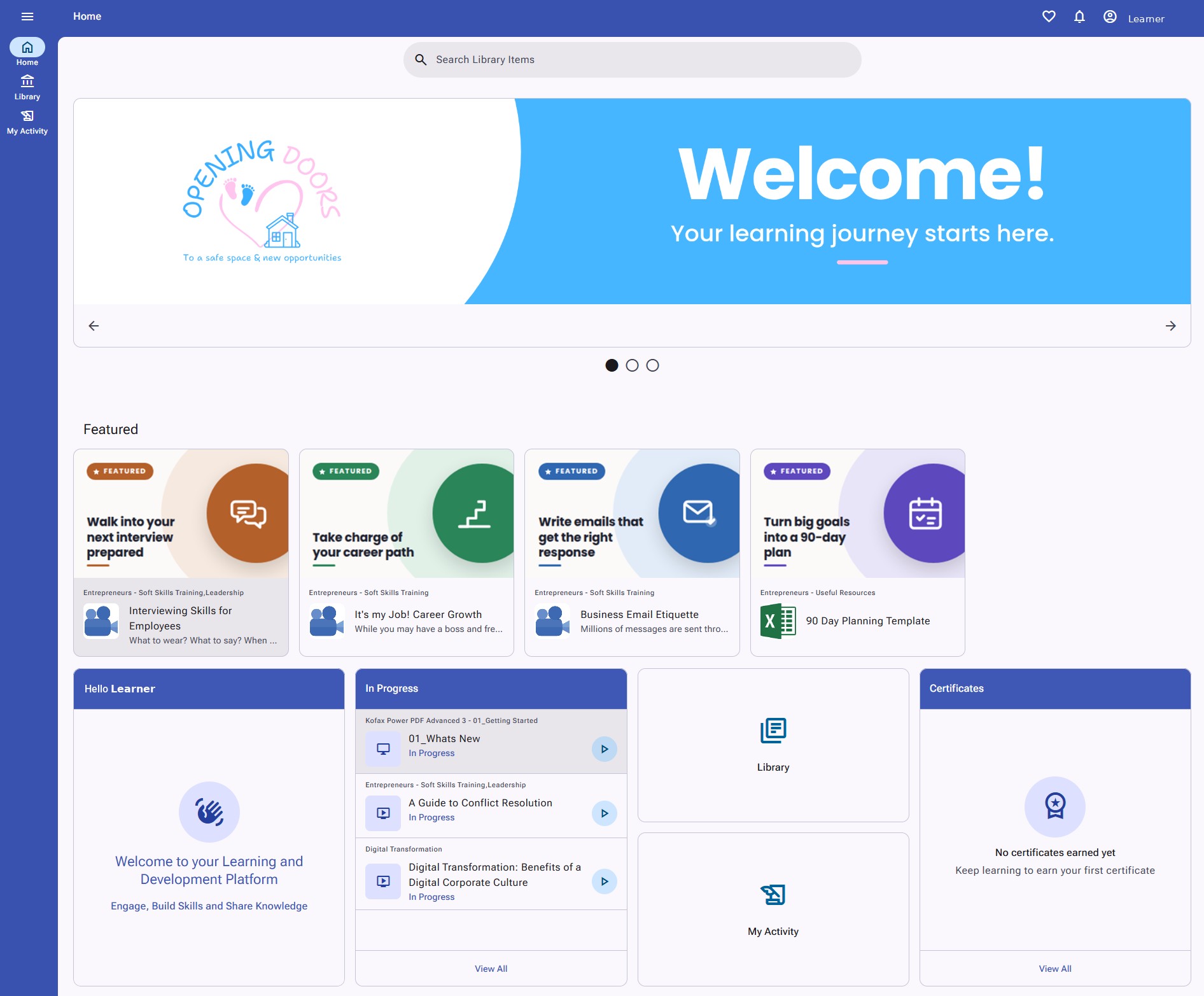Open A Guide to Conflict Resolution title

pos(480,803)
